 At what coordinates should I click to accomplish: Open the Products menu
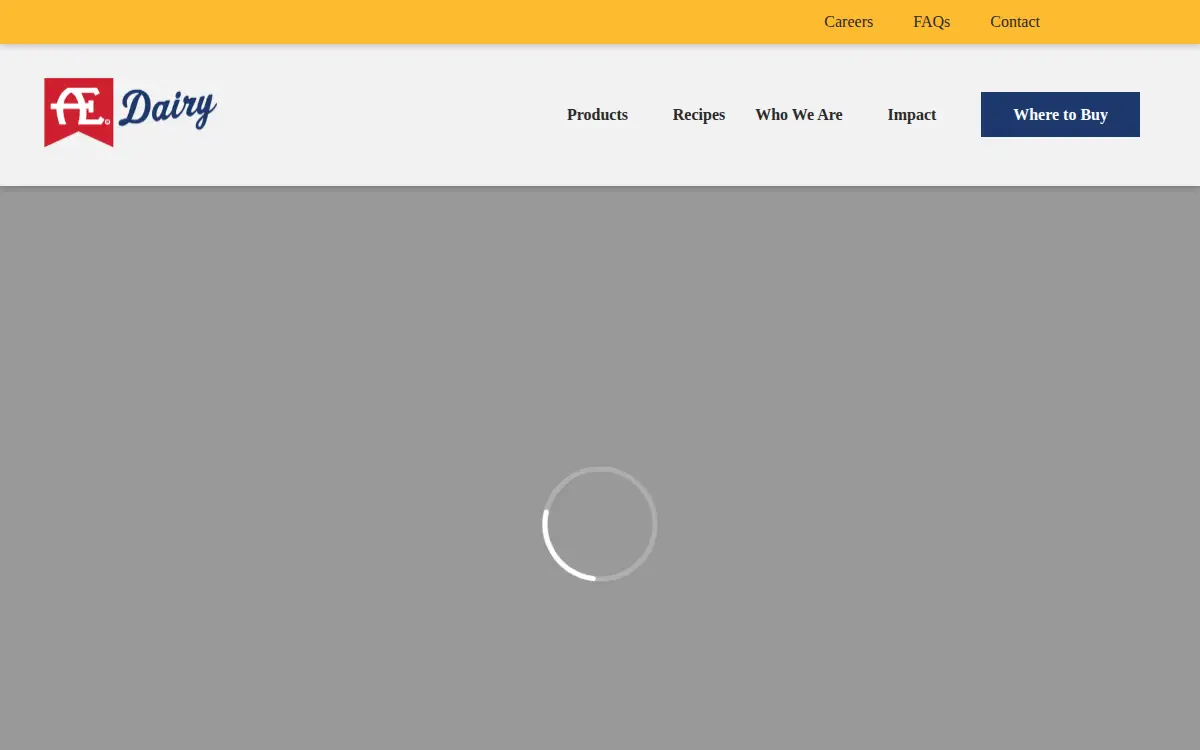597,115
